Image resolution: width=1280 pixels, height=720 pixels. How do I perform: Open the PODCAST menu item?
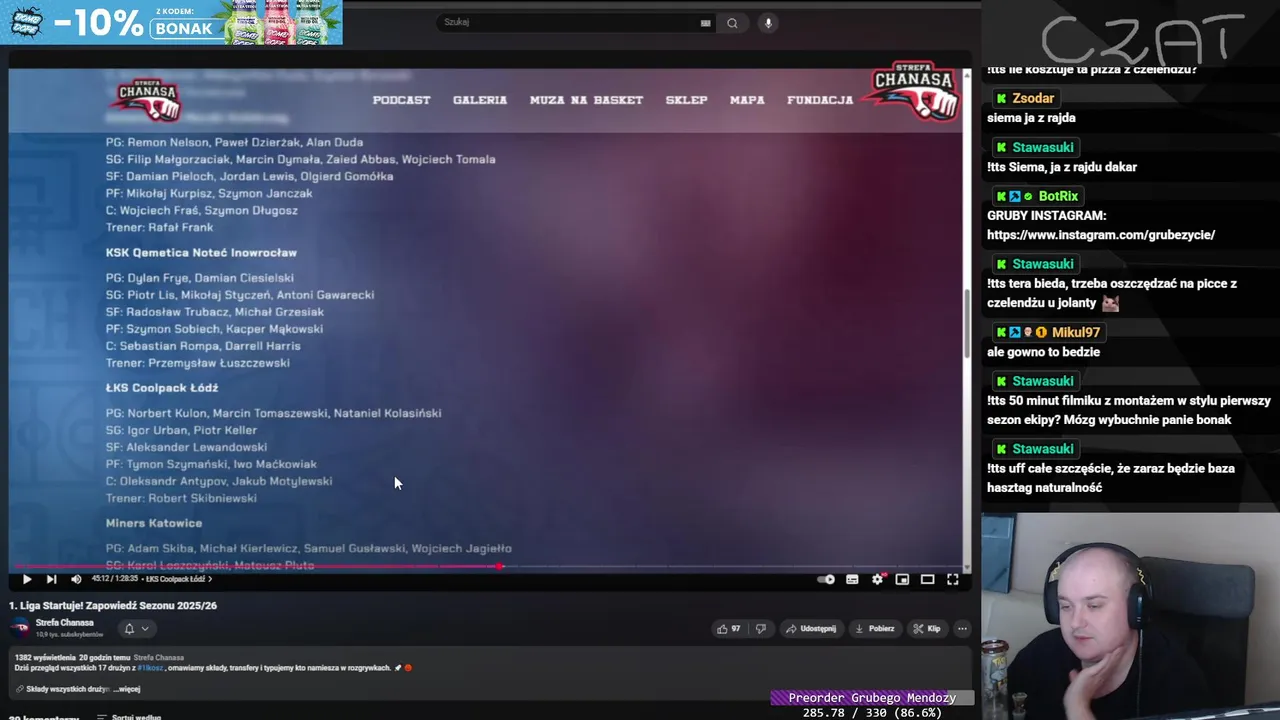click(401, 100)
